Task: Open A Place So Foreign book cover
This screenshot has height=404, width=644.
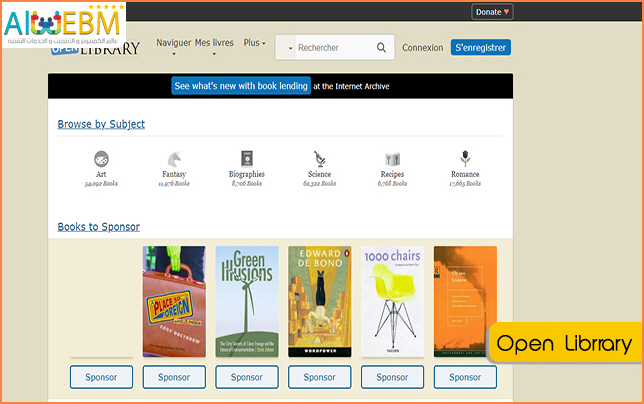Action: coord(174,301)
